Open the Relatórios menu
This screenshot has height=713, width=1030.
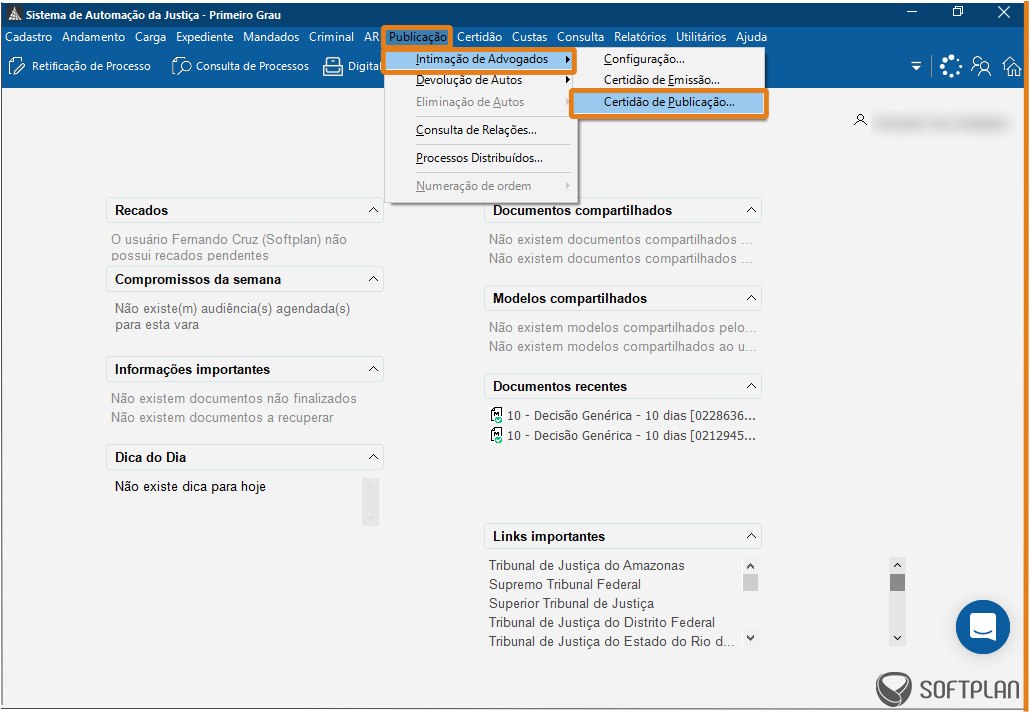(640, 37)
